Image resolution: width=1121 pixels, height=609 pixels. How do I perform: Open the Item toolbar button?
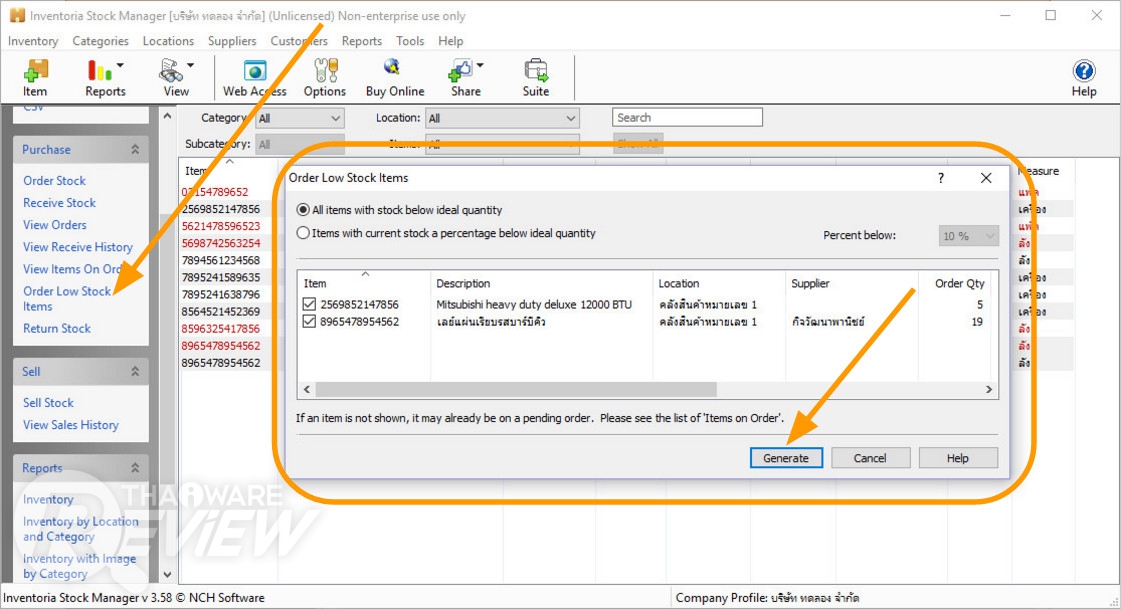tap(34, 77)
